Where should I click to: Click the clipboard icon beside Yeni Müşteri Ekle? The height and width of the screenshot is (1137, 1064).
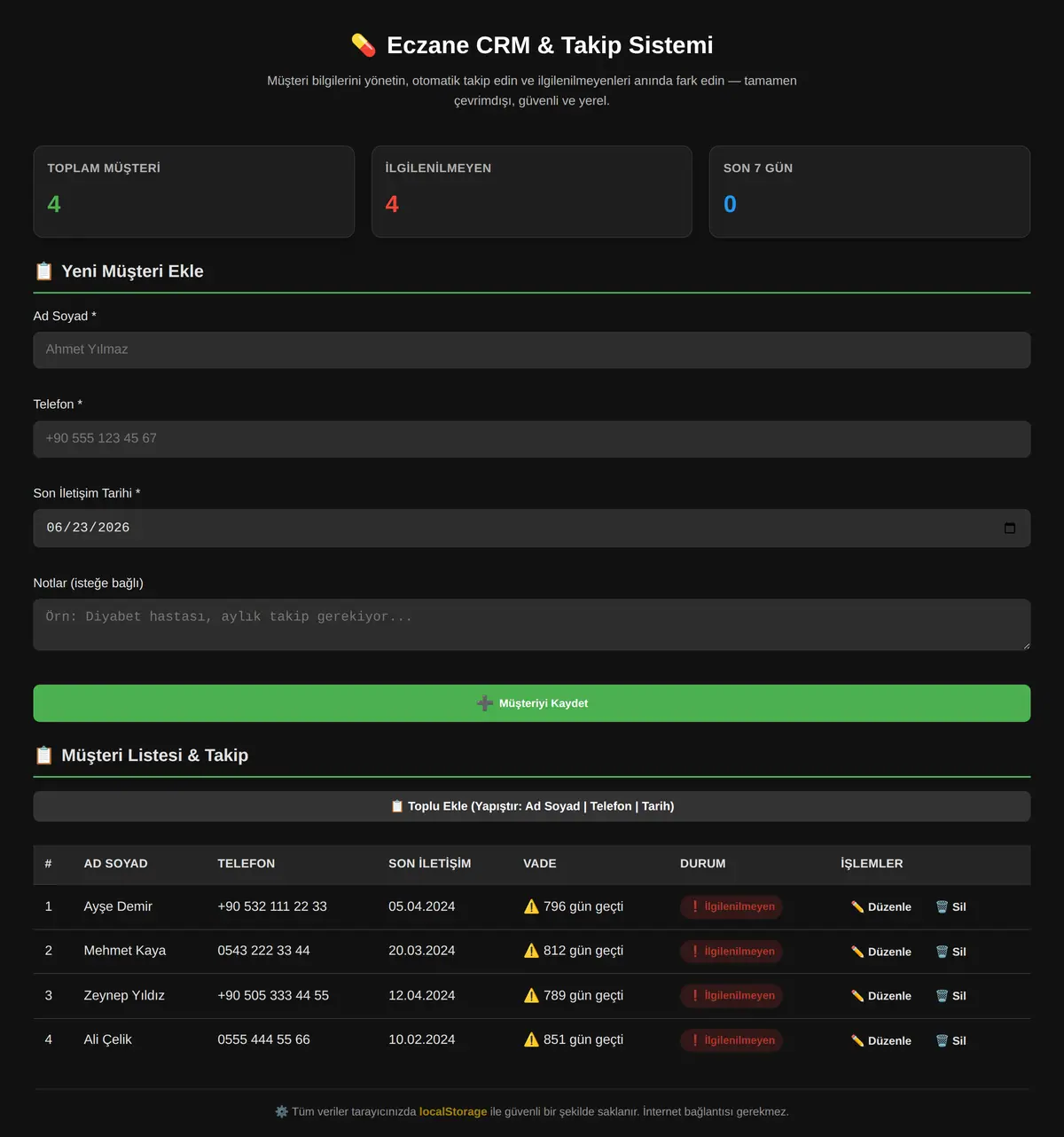[x=43, y=271]
